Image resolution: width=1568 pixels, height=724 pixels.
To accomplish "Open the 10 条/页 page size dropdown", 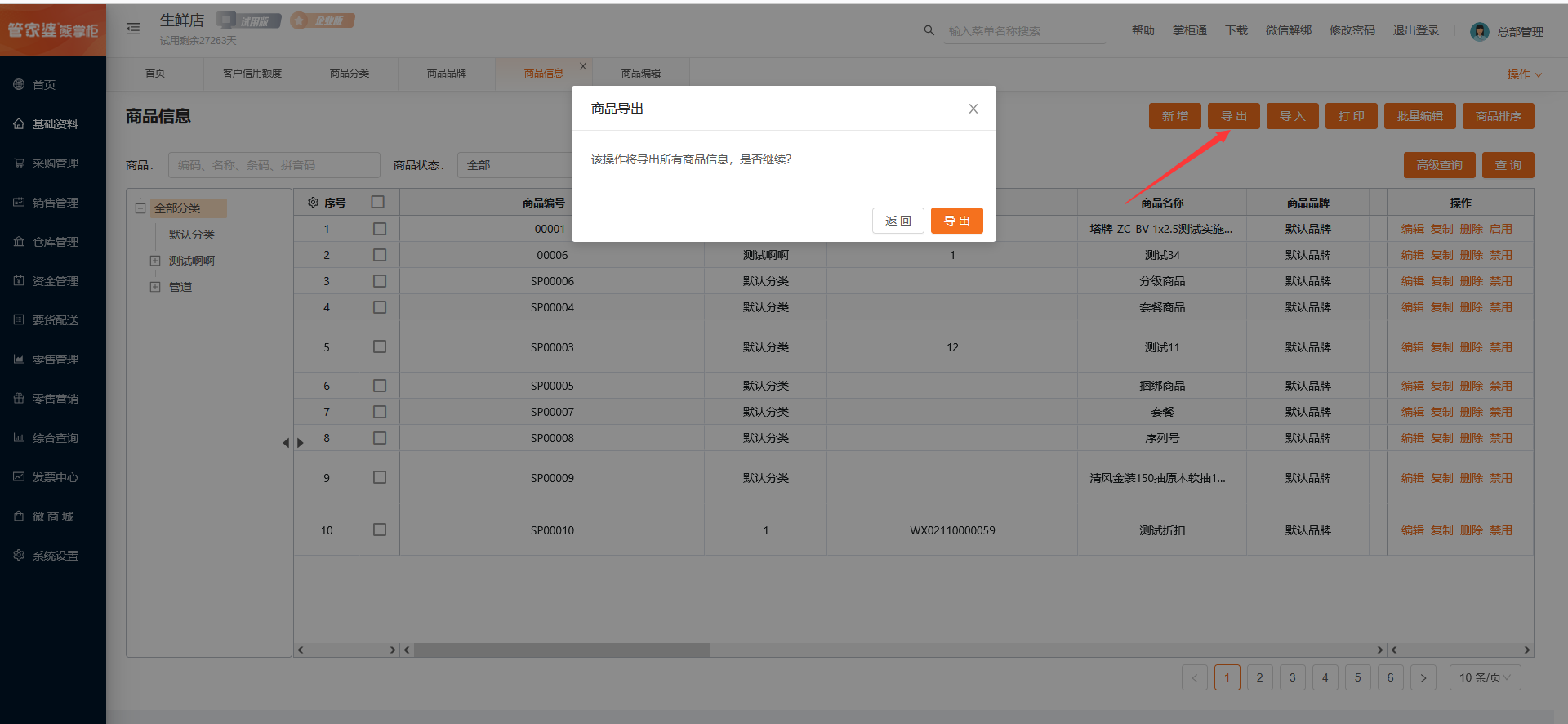I will pyautogui.click(x=1485, y=677).
